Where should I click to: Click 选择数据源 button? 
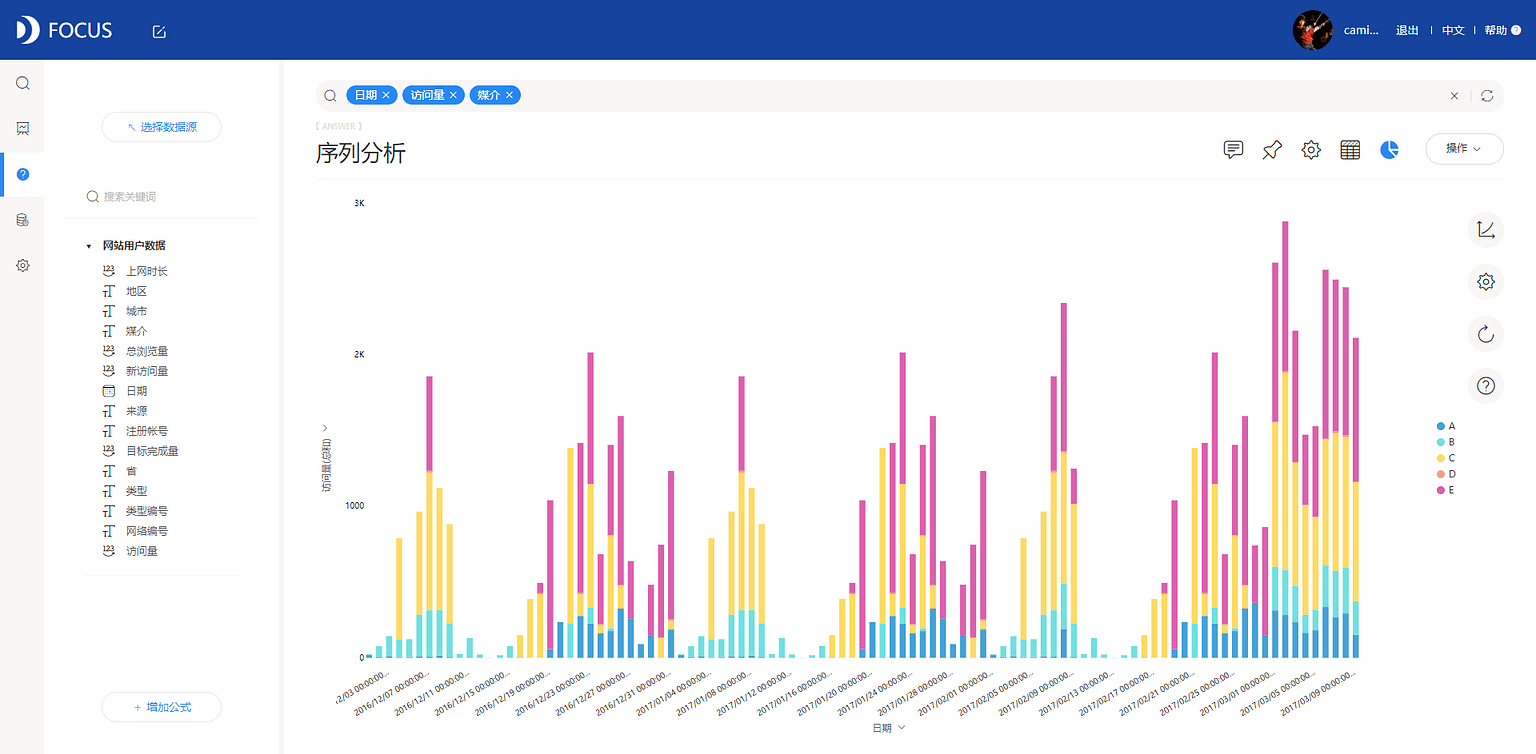[161, 127]
